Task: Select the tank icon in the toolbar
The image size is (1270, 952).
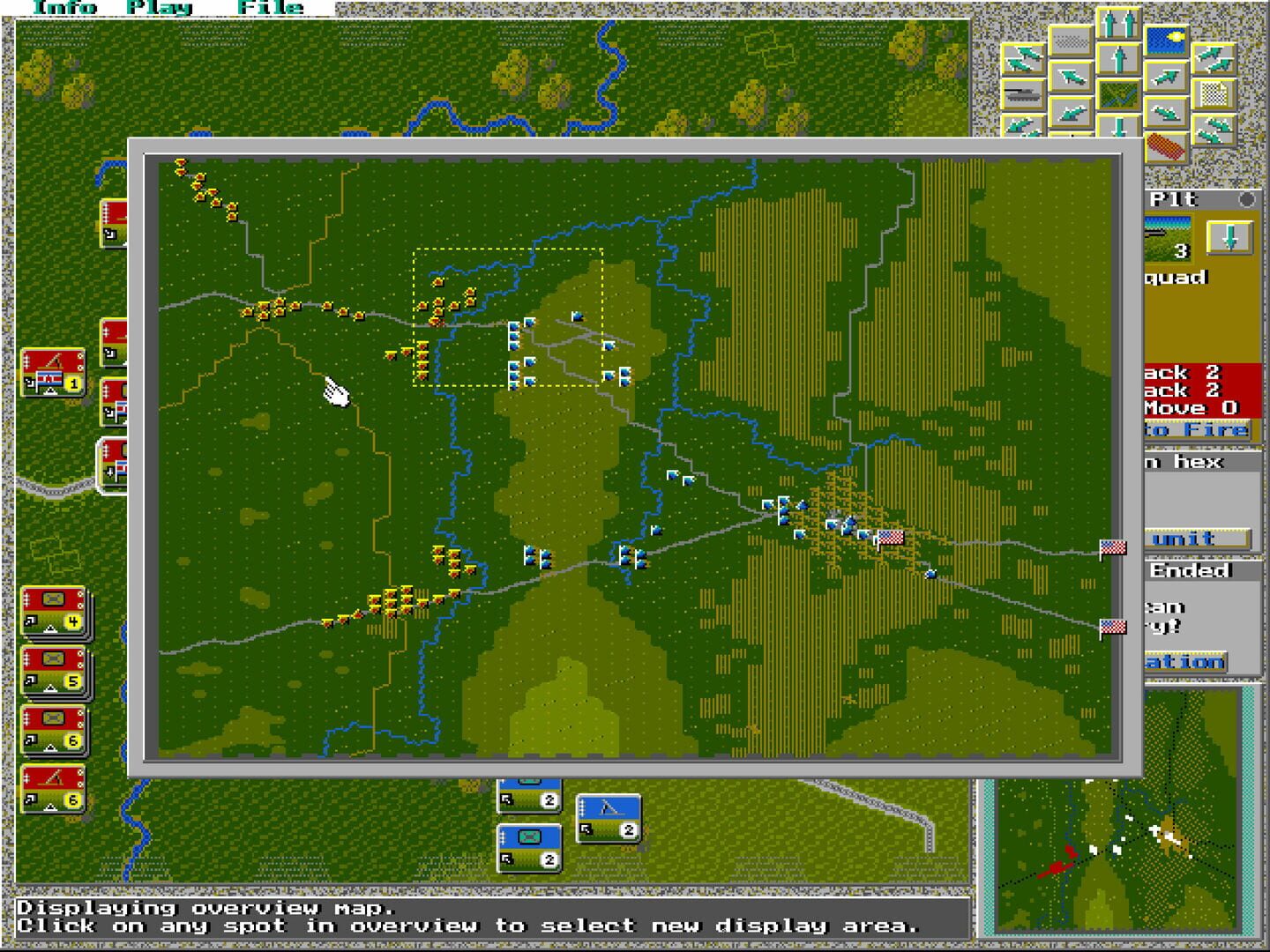Action: 1021,95
